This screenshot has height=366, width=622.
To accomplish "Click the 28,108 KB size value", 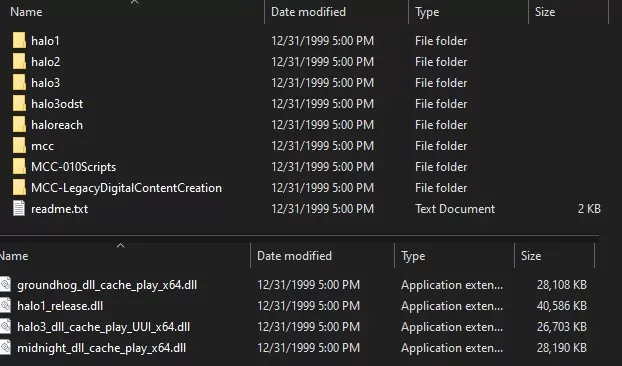I will pos(562,285).
